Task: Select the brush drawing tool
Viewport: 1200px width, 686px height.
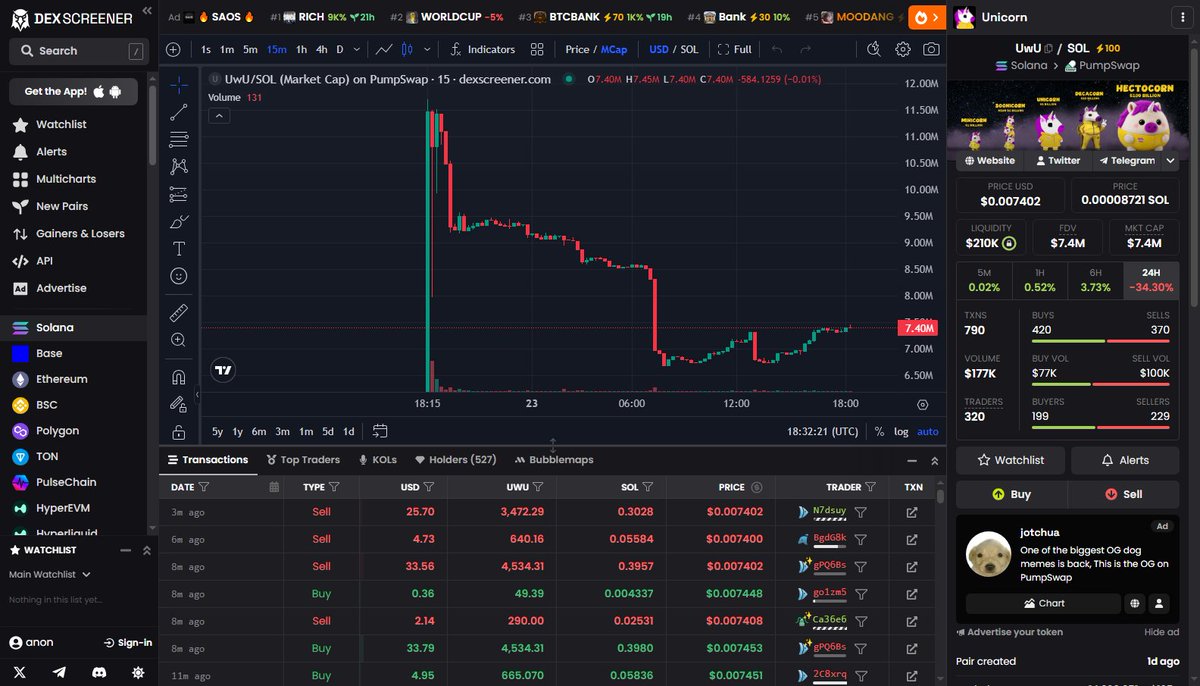Action: coord(179,221)
